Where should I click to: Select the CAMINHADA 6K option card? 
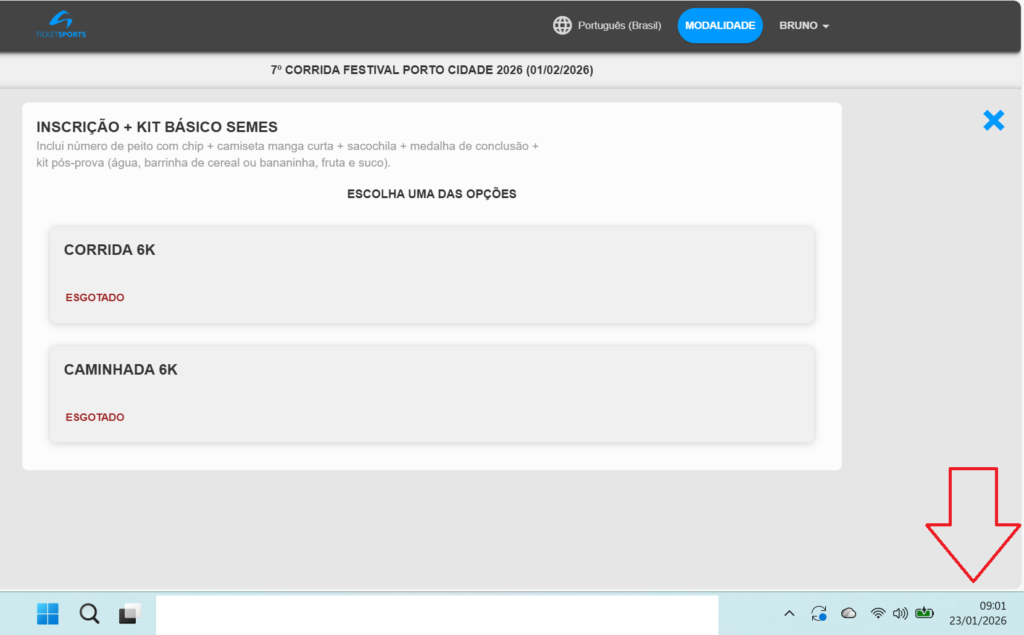[431, 393]
